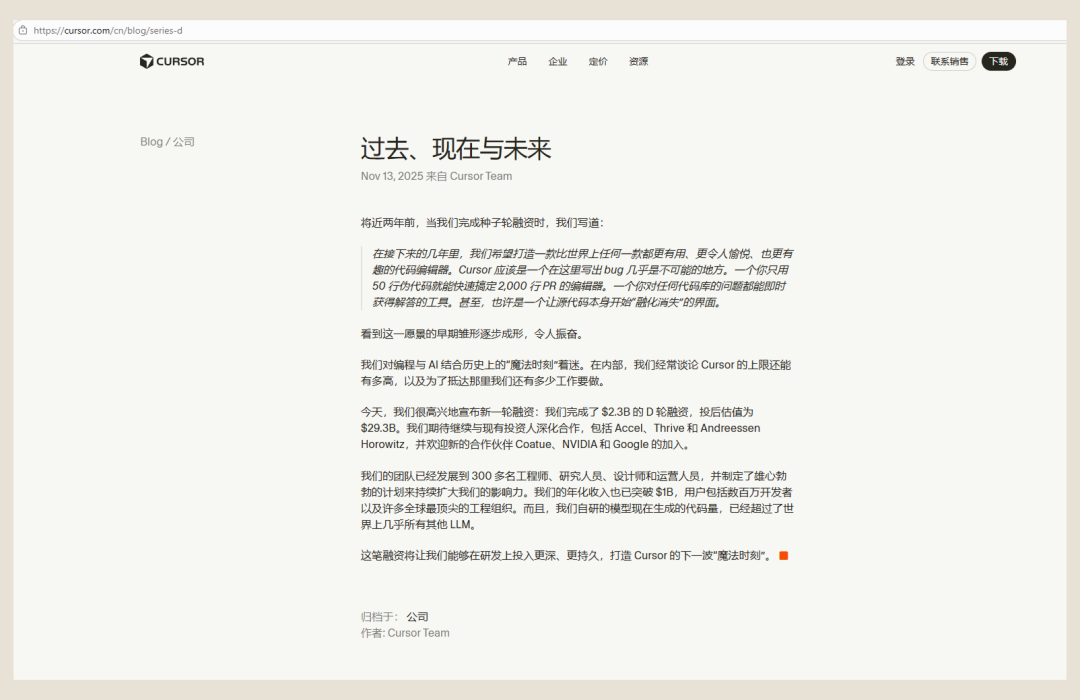Open the 企业 navigation item
The image size is (1080, 700).
[x=558, y=62]
